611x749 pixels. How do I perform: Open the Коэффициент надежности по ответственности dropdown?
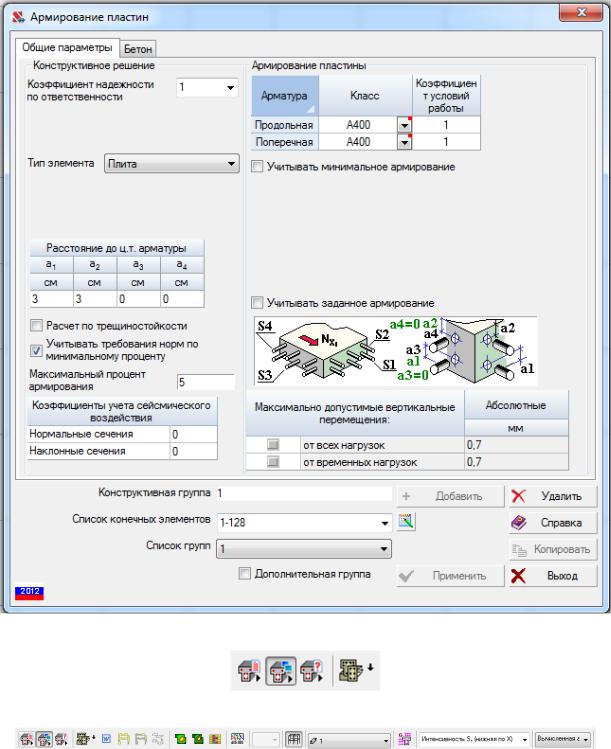(230, 87)
